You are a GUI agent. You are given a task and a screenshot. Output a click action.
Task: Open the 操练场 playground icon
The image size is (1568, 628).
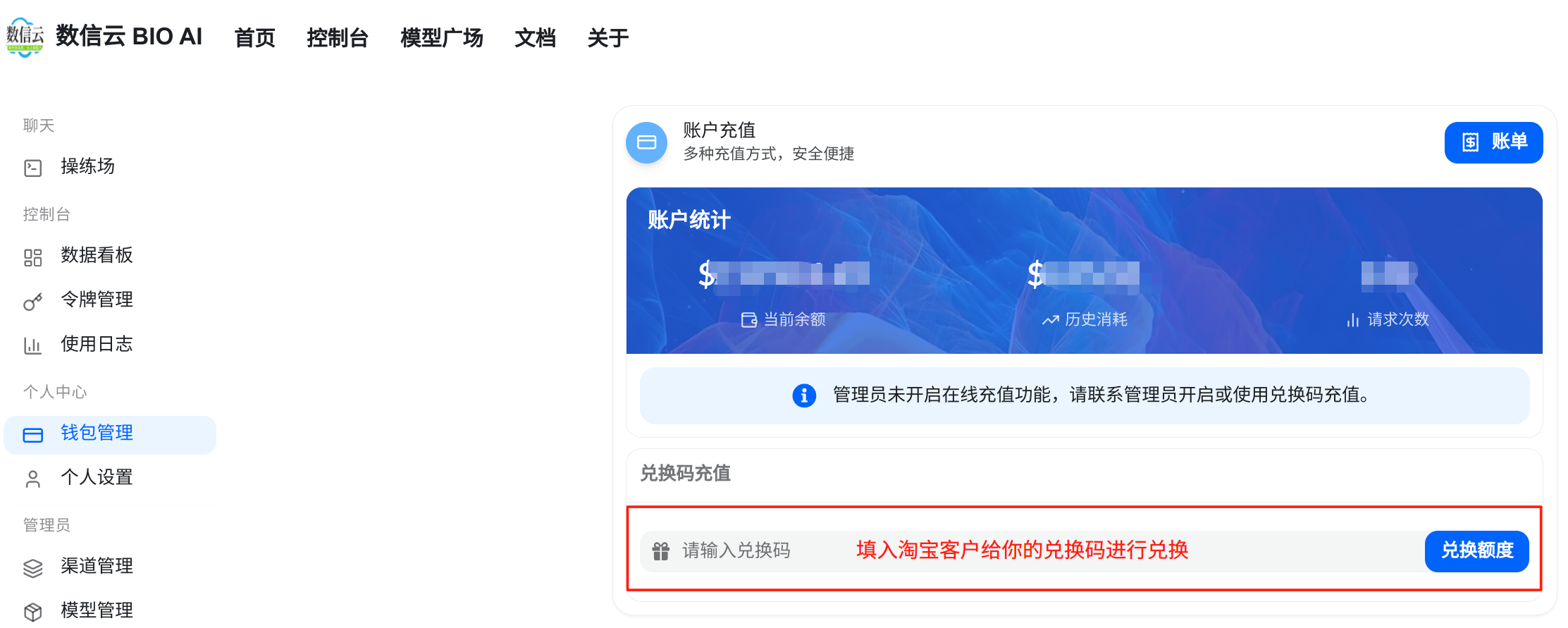[33, 168]
